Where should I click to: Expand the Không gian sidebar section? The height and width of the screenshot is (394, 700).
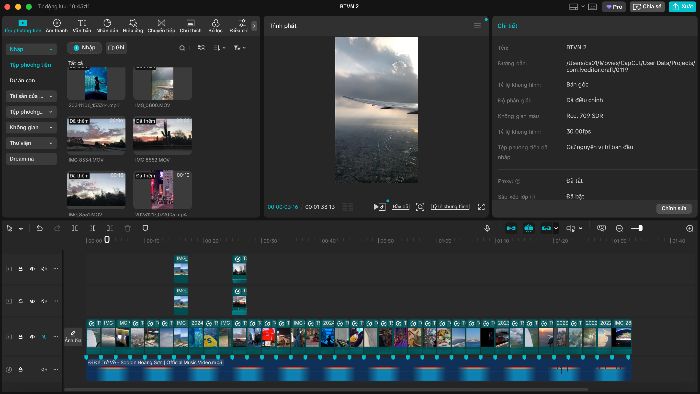click(31, 128)
